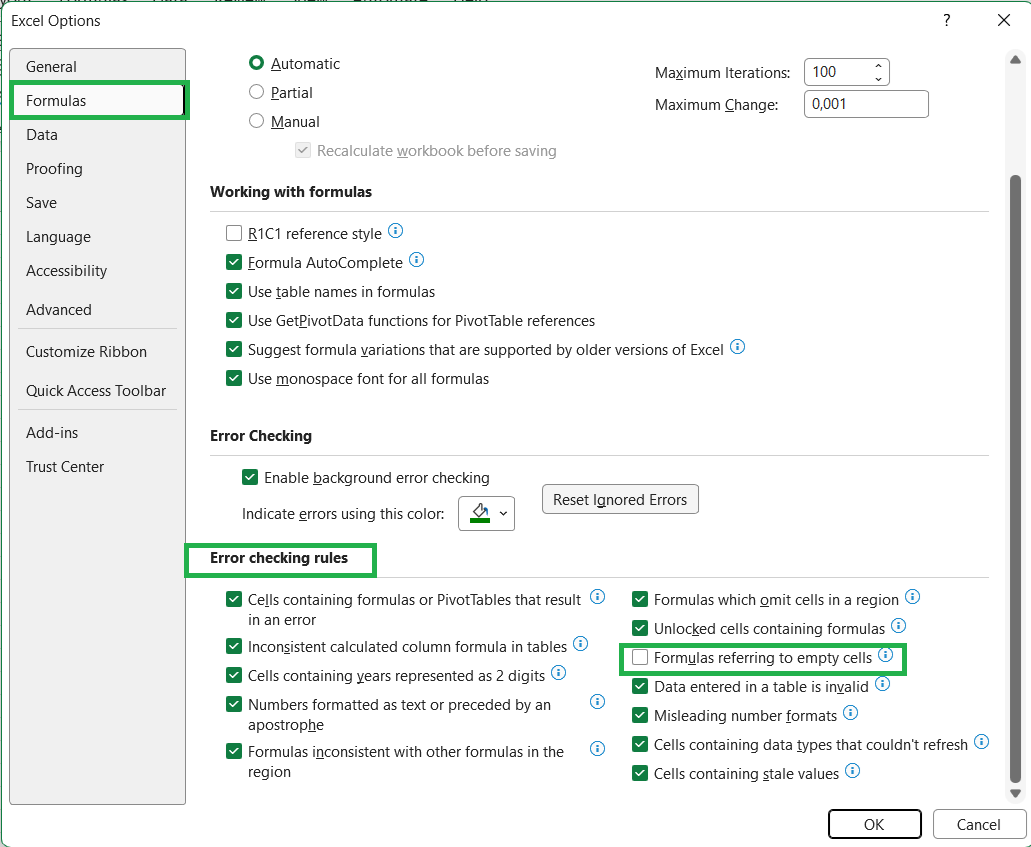Screen dimensions: 1031x847
Task: Click info icon for data types that couldn't refresh
Action: (x=981, y=742)
